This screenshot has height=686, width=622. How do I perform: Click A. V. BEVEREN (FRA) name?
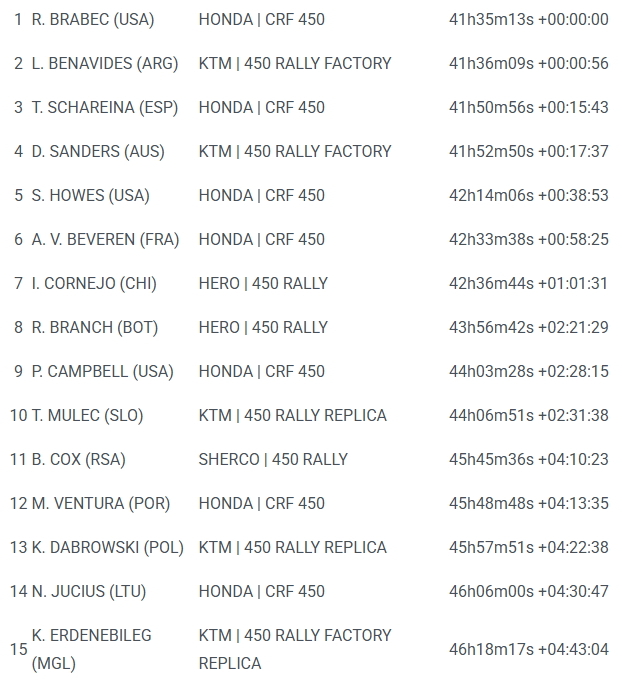click(x=105, y=240)
